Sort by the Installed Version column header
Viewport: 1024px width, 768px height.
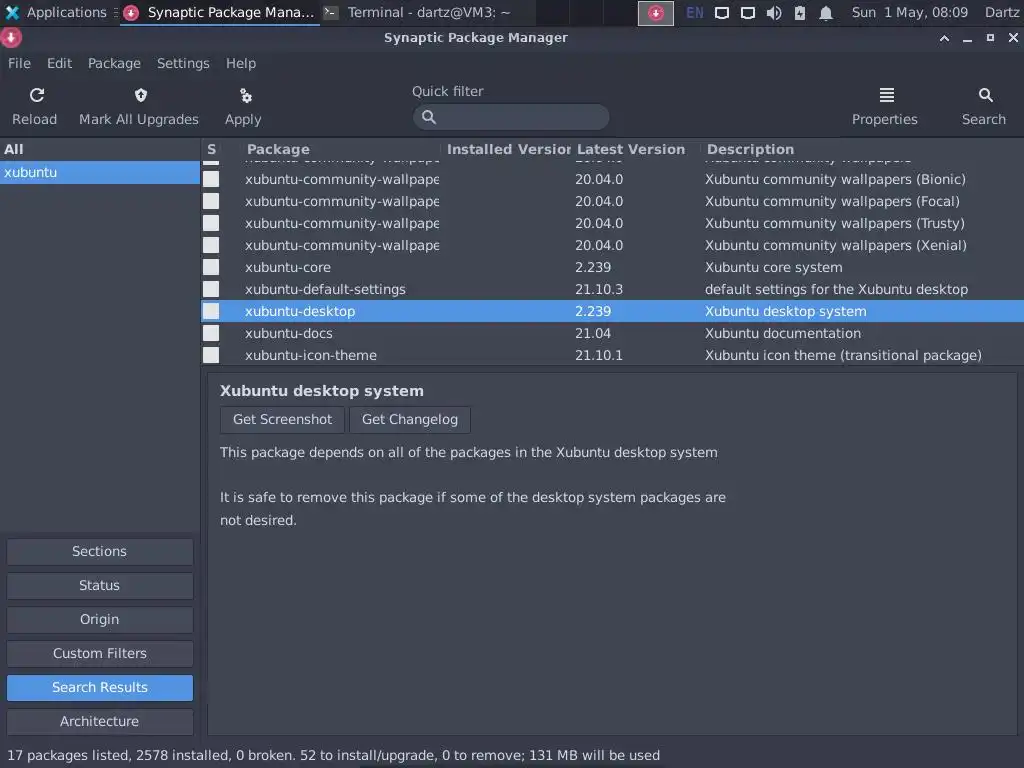pos(507,149)
